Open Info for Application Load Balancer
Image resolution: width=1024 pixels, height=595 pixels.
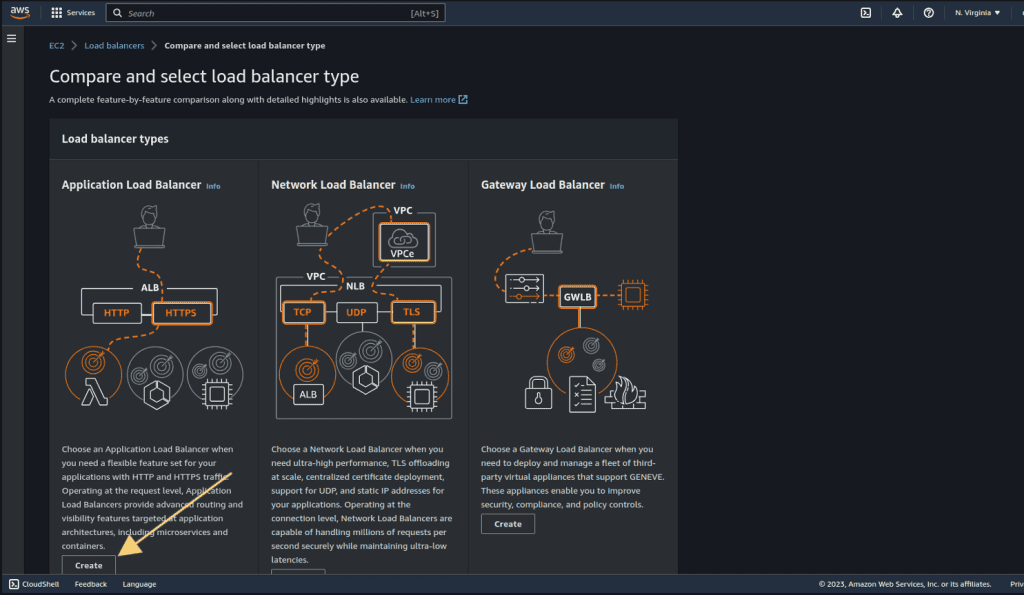[213, 186]
